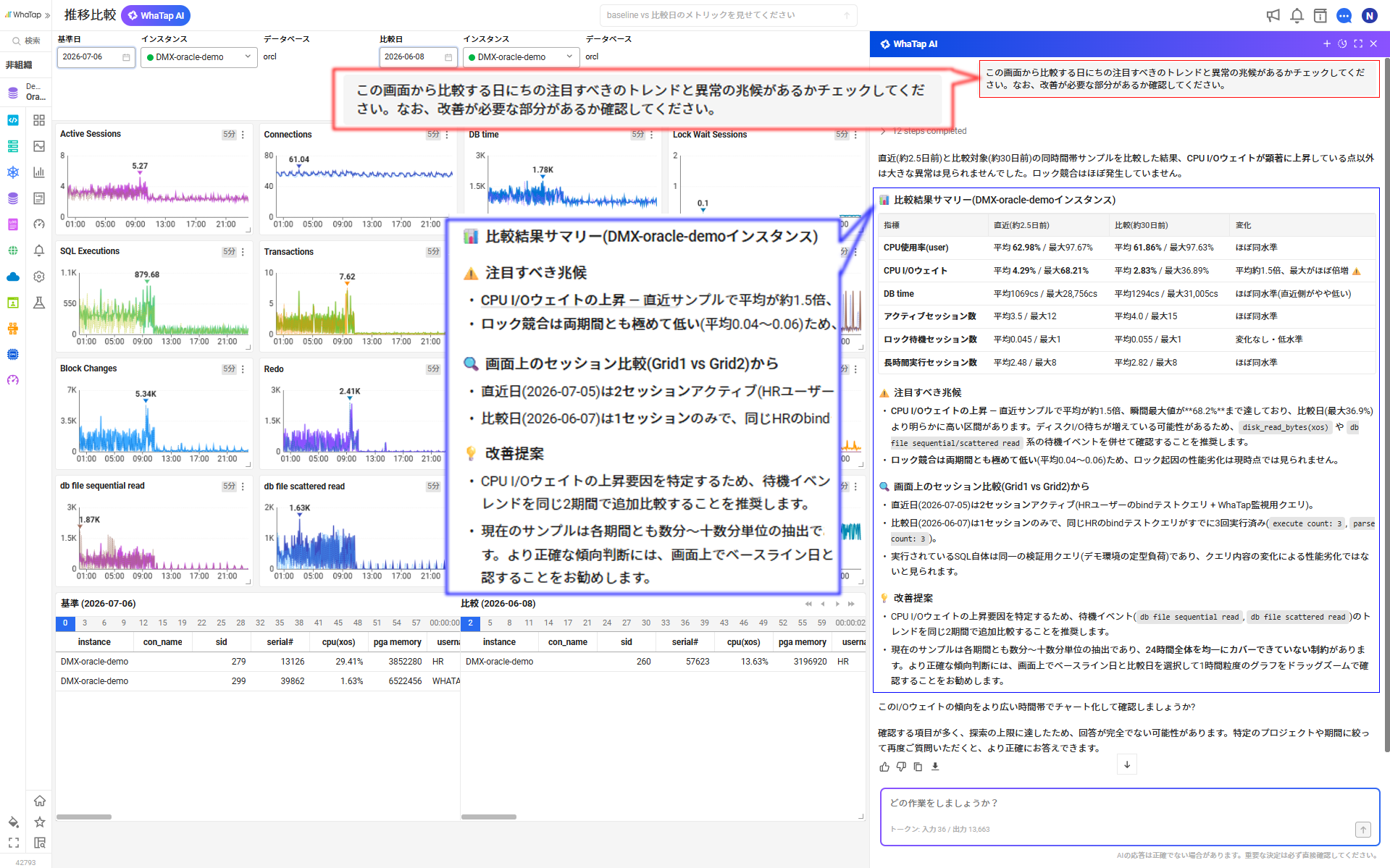Click the baseline table horizontal scrollbar
This screenshot has height=868, width=1390.
pos(84,817)
